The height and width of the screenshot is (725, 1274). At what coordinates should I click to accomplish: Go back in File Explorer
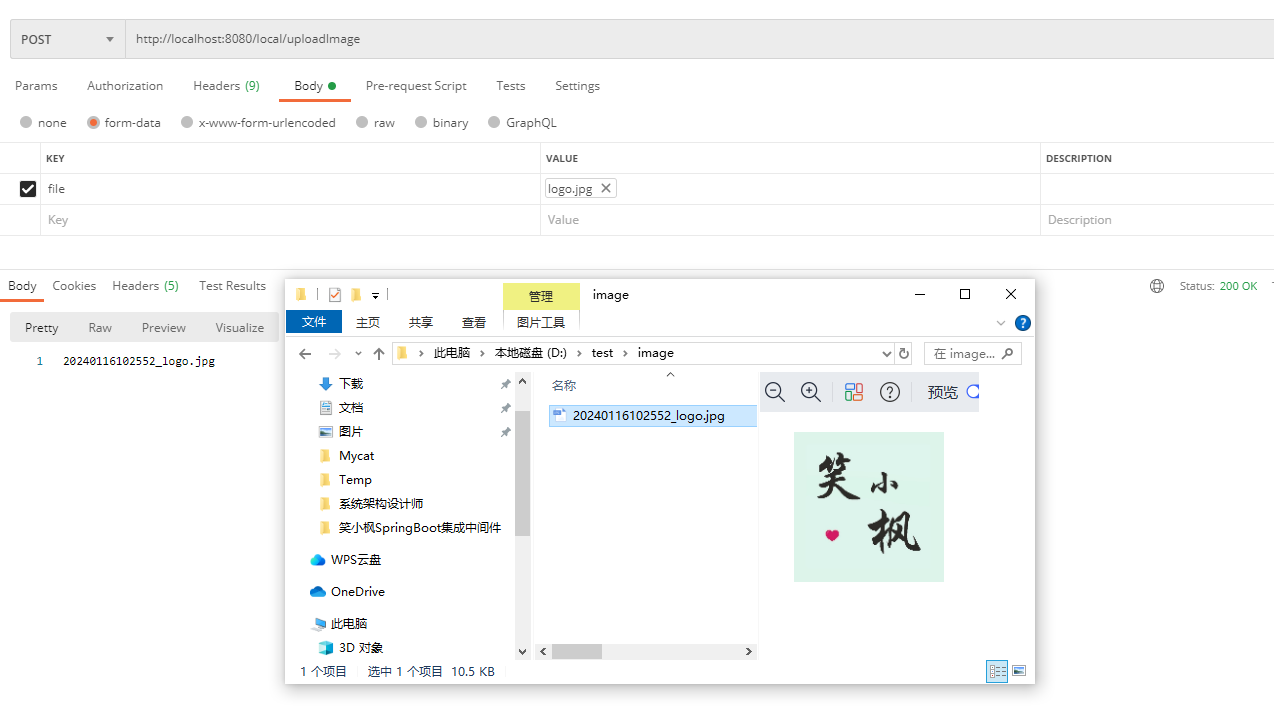click(x=306, y=354)
